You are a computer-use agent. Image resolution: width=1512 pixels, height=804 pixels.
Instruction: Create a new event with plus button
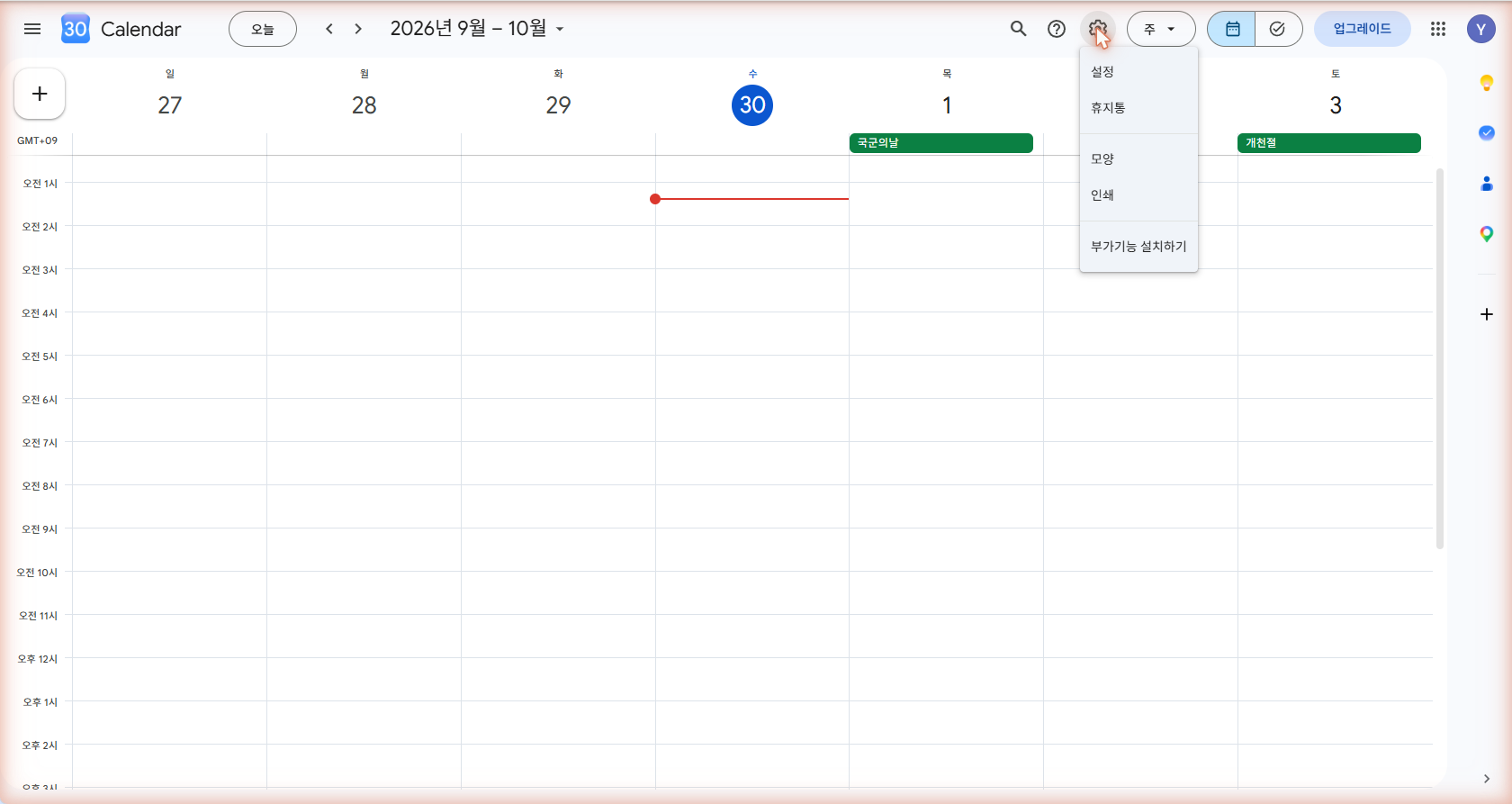click(40, 94)
